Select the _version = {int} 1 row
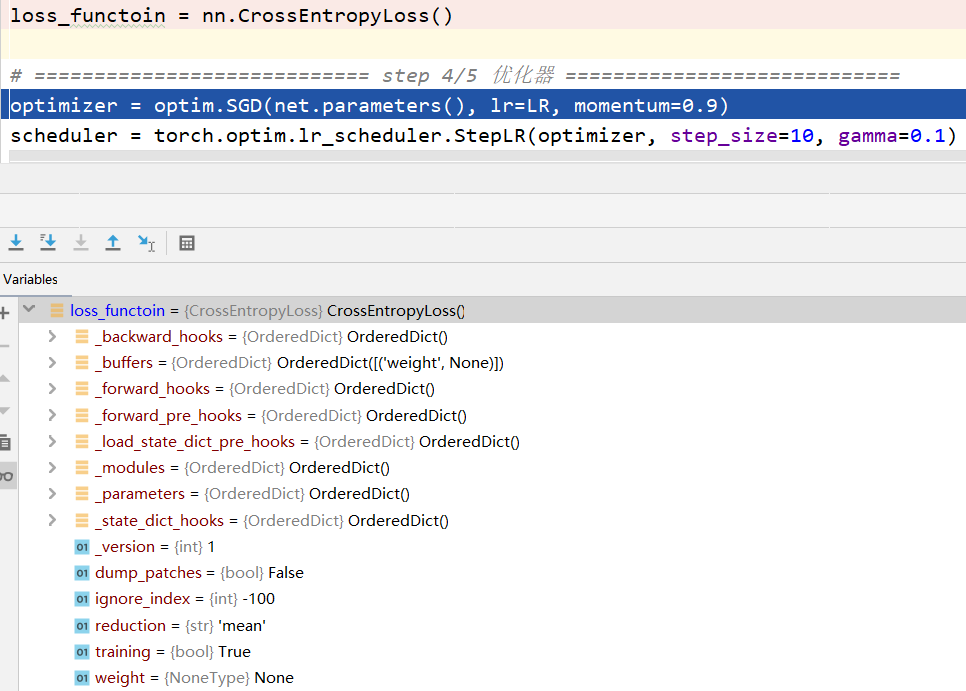966x691 pixels. [492, 546]
